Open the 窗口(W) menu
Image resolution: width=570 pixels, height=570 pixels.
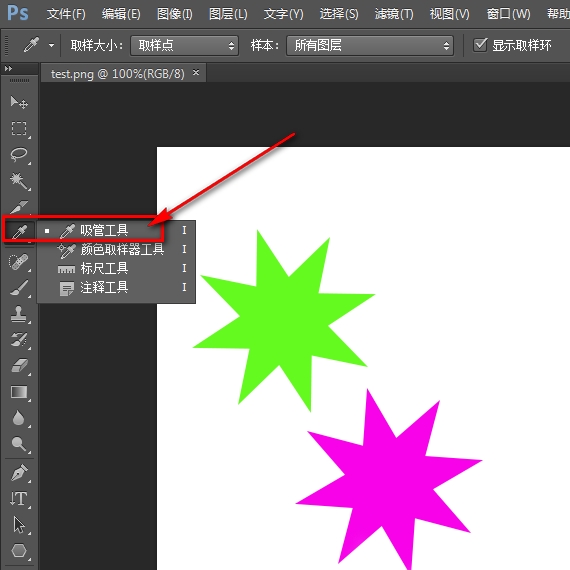[x=509, y=14]
